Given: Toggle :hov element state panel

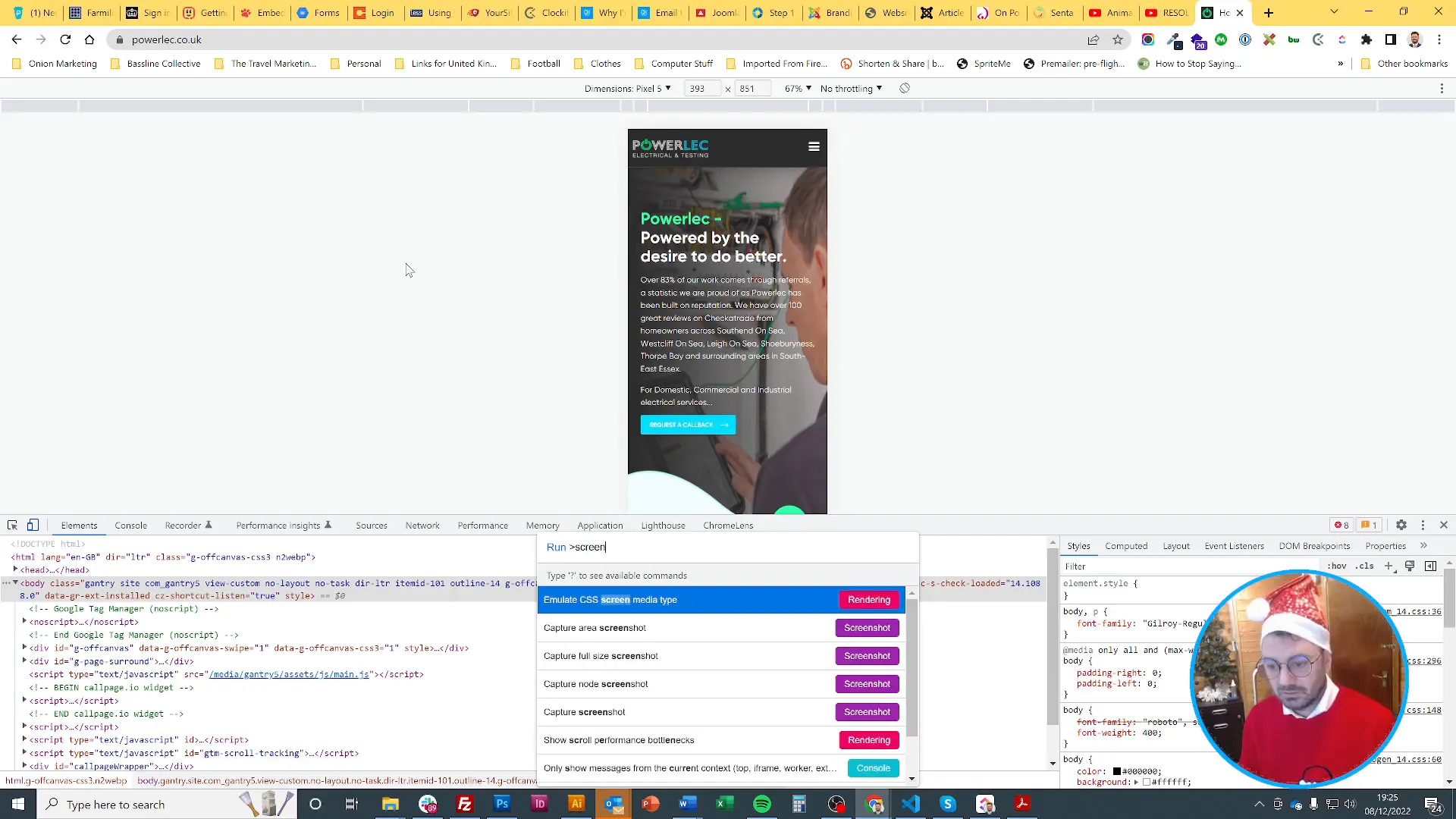Looking at the screenshot, I should 1336,566.
